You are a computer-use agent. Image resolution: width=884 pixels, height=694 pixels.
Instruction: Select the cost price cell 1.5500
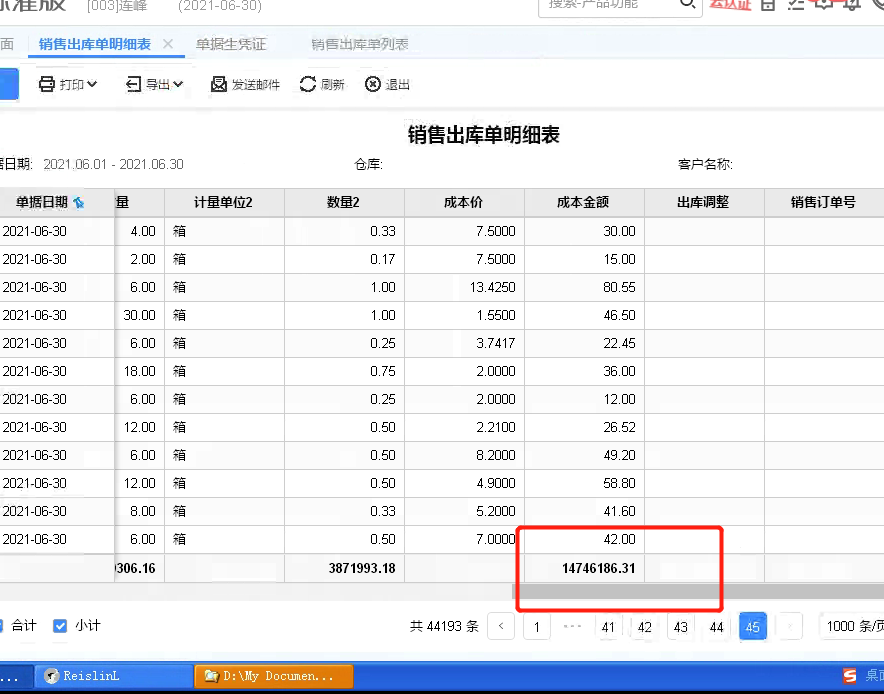tap(465, 315)
